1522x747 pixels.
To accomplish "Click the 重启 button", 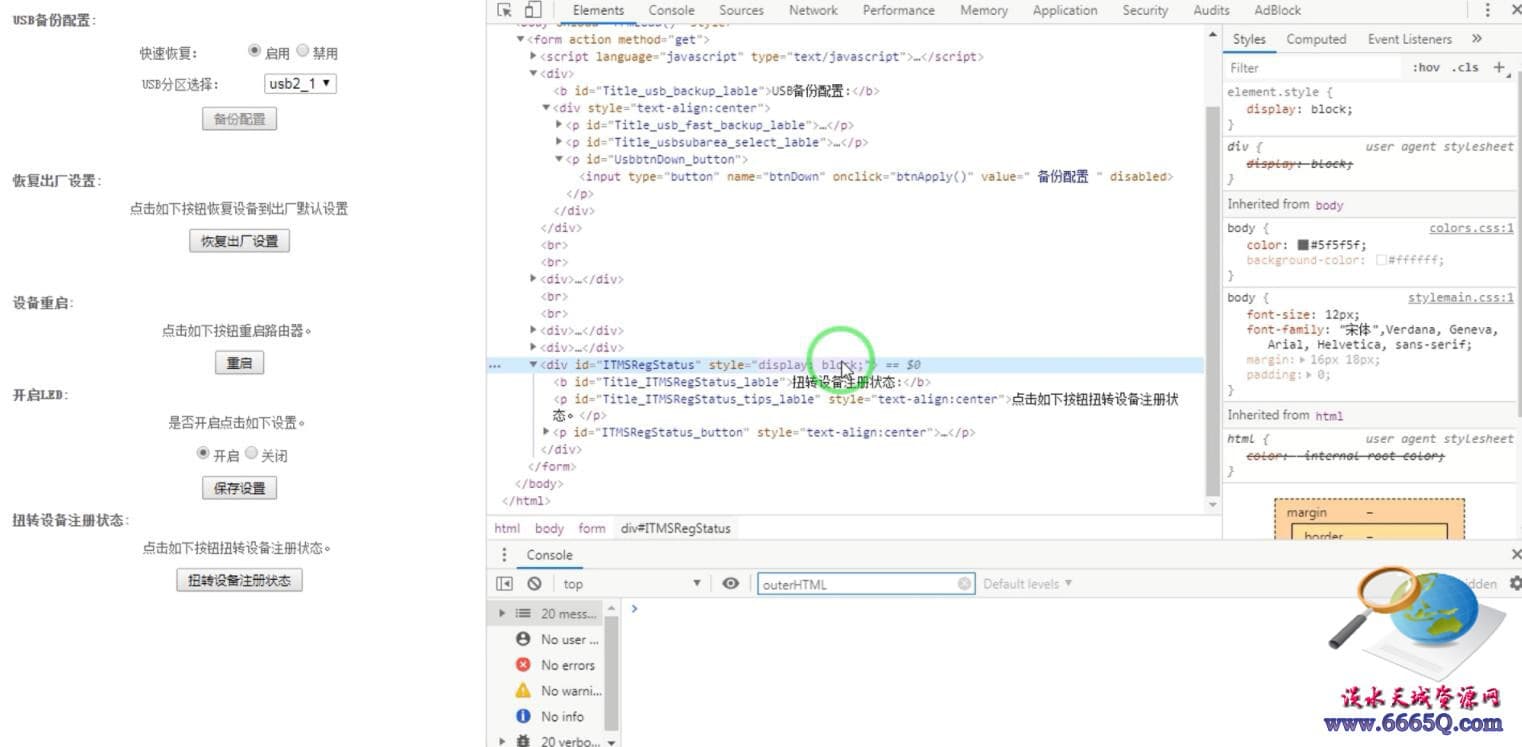I will tap(239, 363).
